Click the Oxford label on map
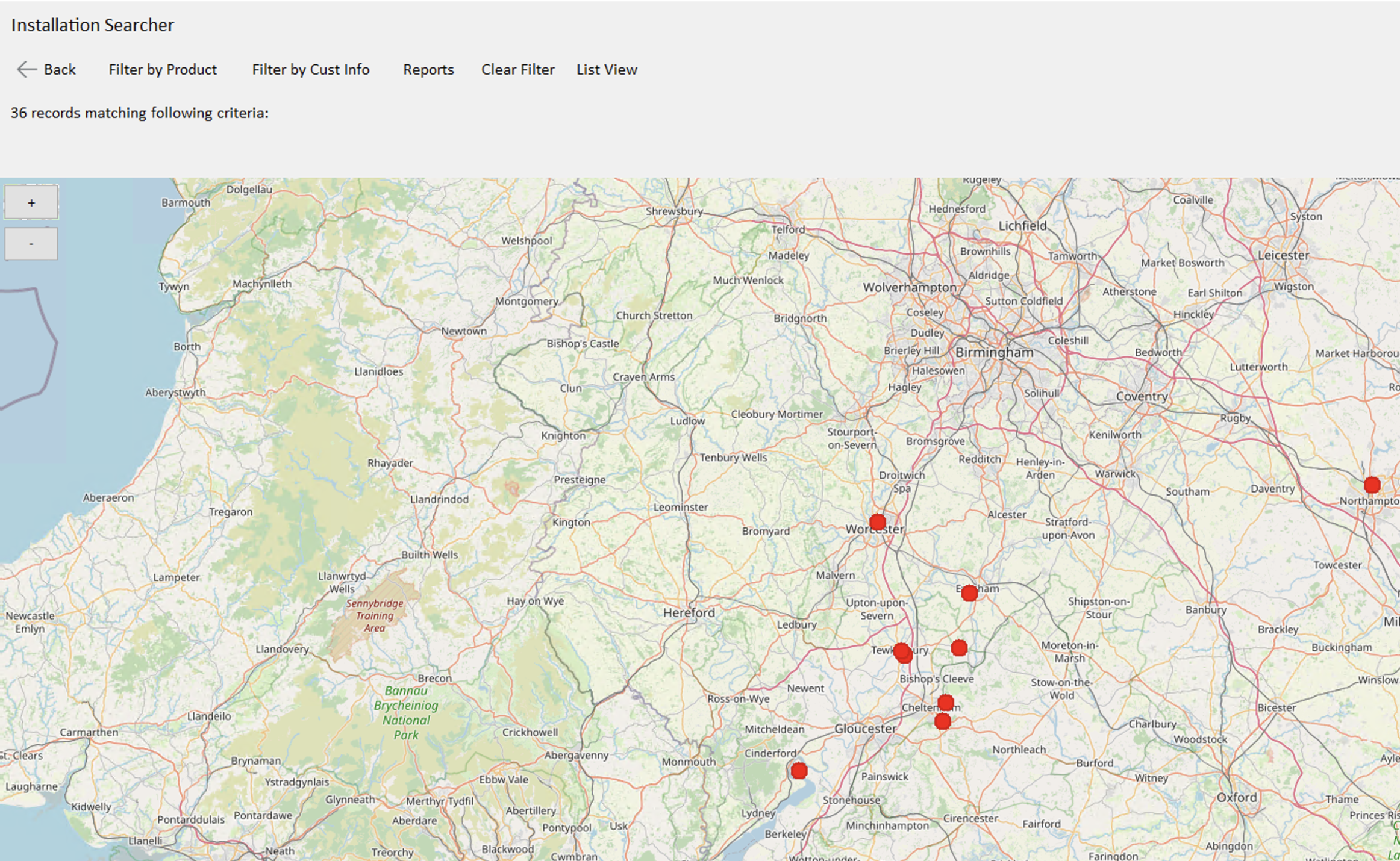 (1237, 797)
